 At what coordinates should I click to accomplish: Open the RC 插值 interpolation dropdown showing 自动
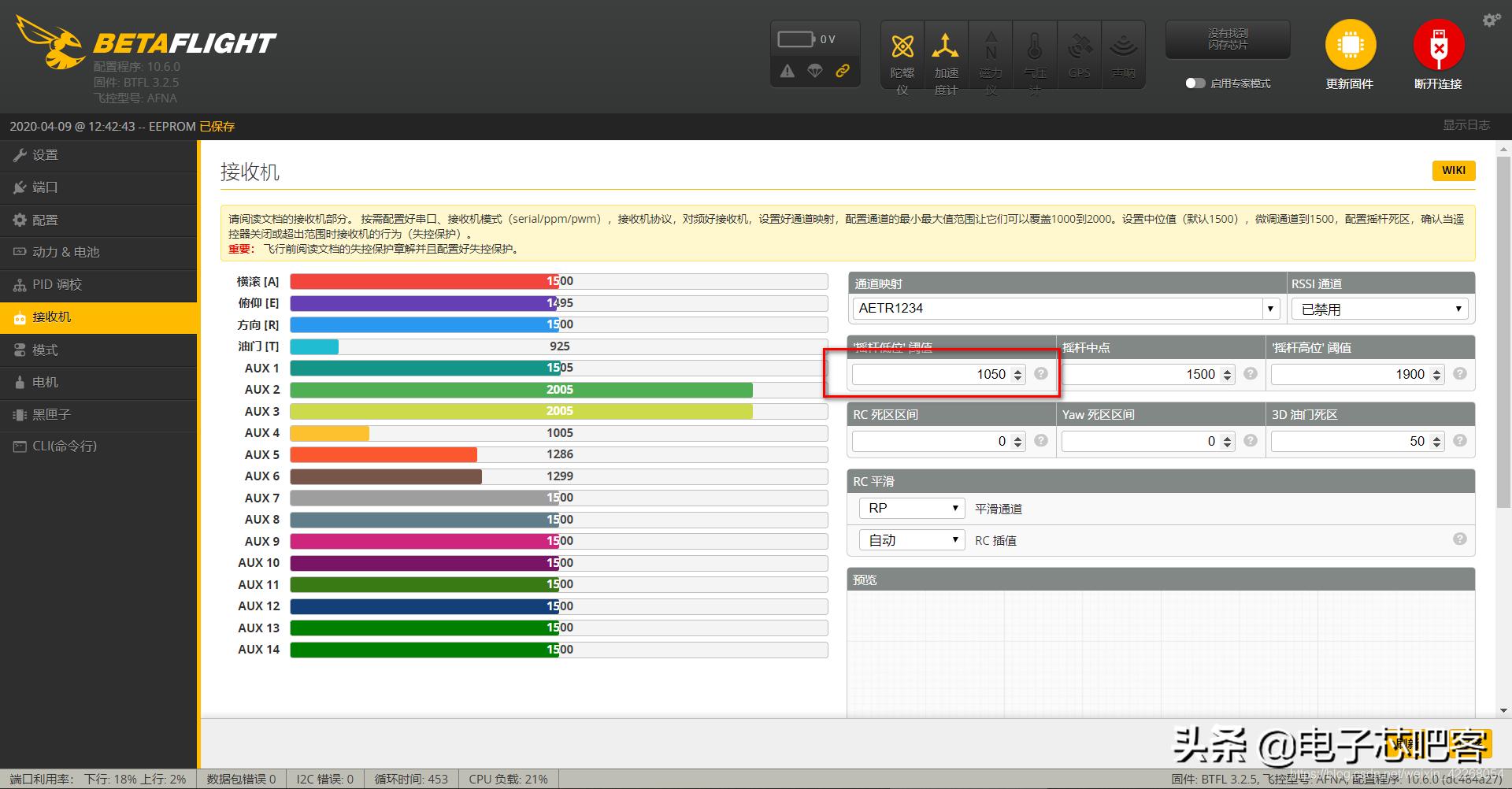pyautogui.click(x=911, y=539)
